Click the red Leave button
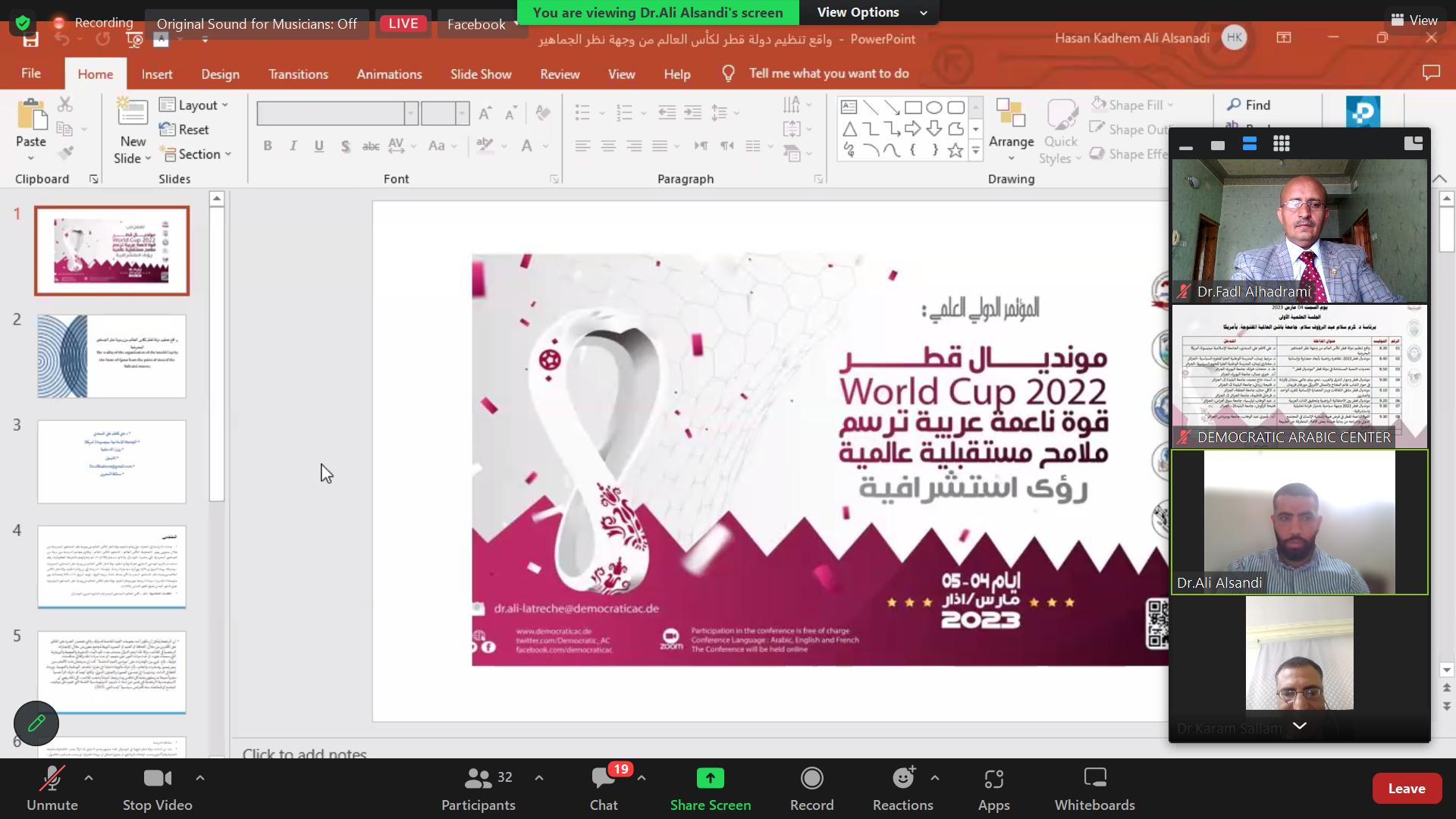The image size is (1456, 819). pos(1406,789)
